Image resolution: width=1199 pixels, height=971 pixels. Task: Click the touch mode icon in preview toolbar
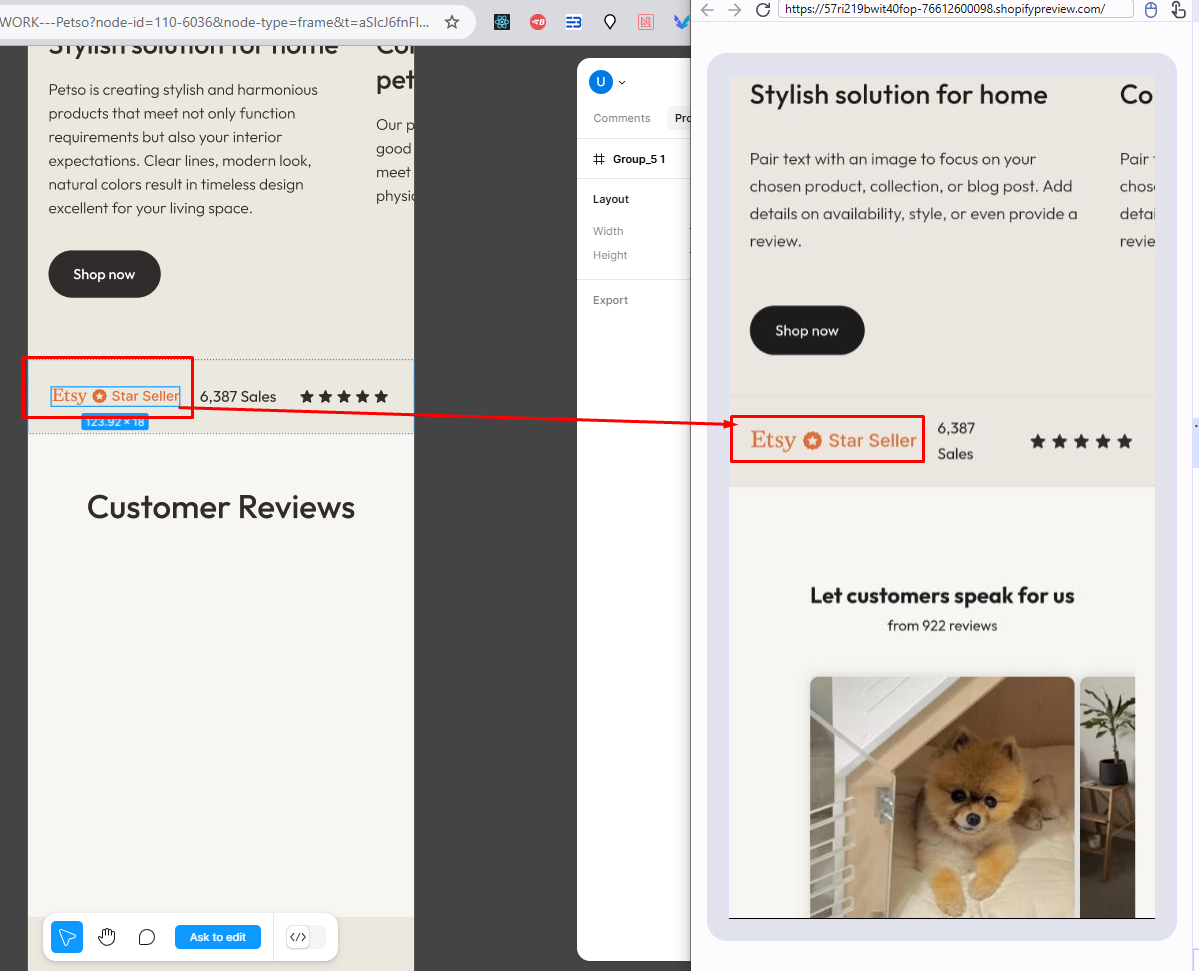pos(1178,9)
